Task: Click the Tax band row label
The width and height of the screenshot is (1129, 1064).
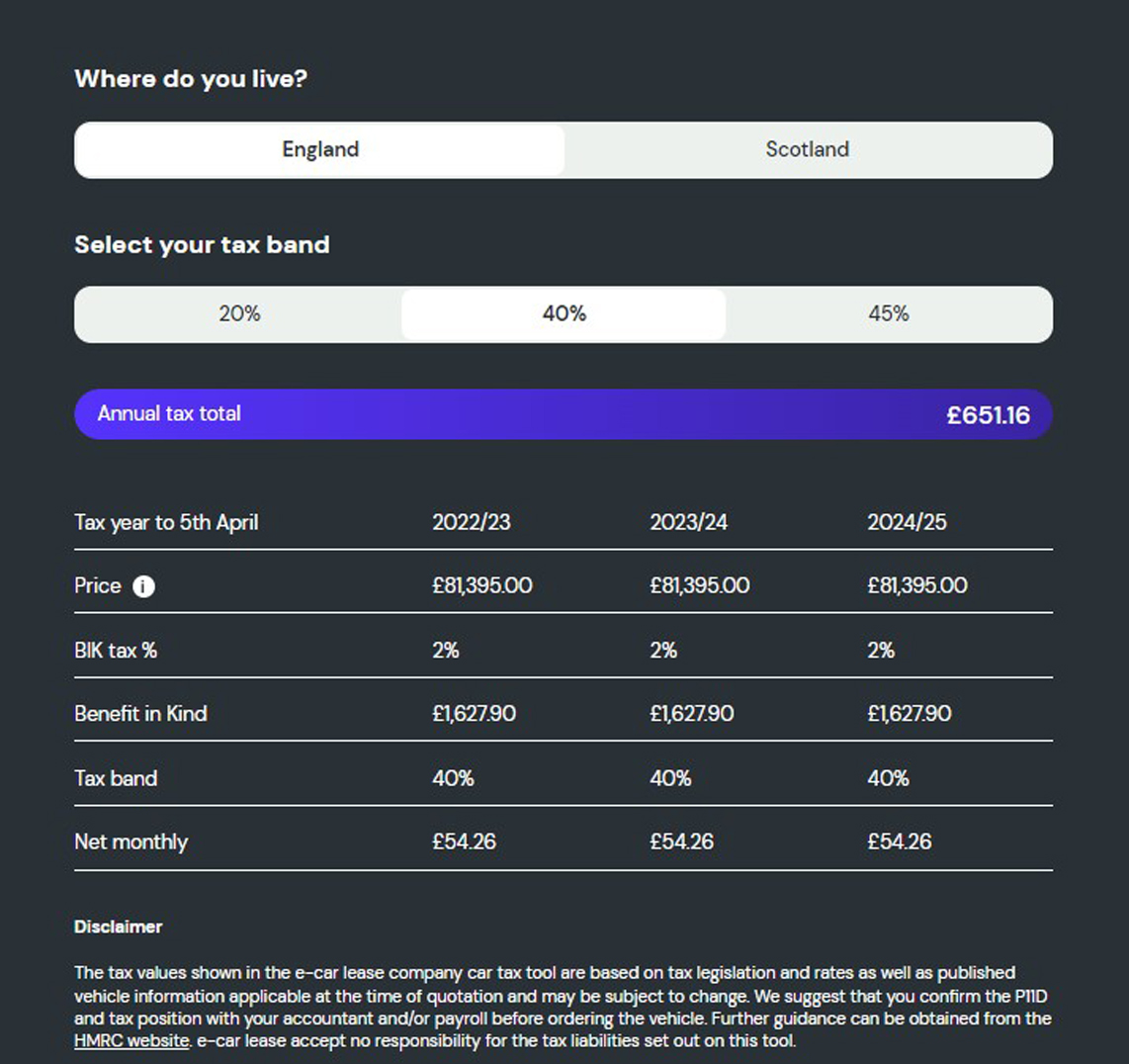Action: click(115, 778)
